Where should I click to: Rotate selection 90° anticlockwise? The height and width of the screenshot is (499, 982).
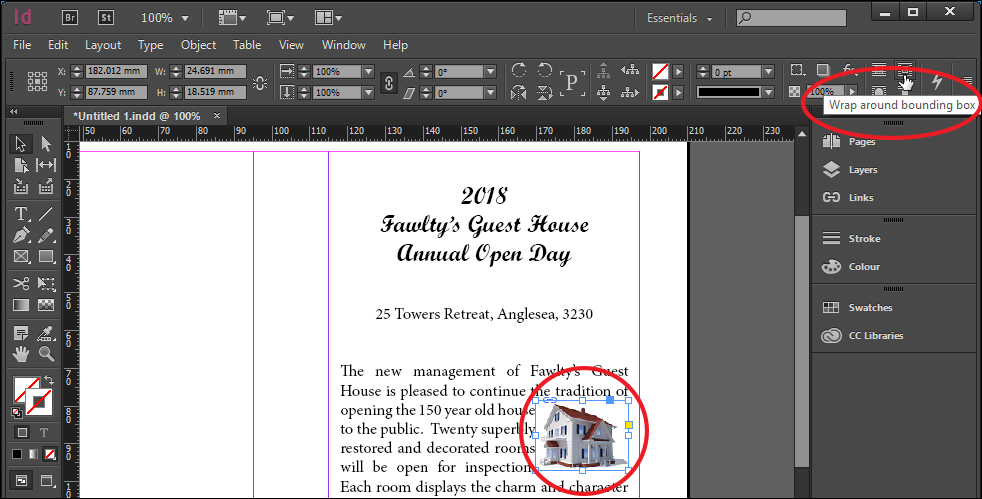544,70
